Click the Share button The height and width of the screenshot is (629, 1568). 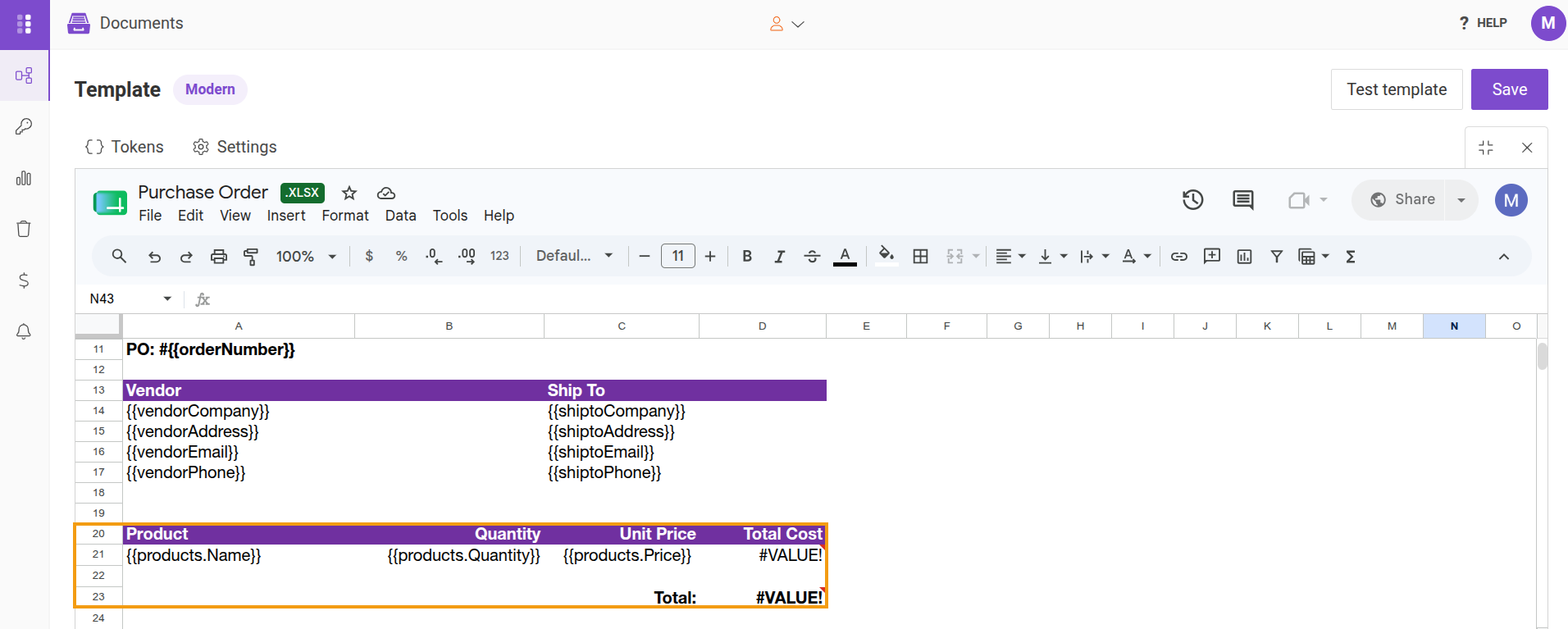pos(1403,199)
